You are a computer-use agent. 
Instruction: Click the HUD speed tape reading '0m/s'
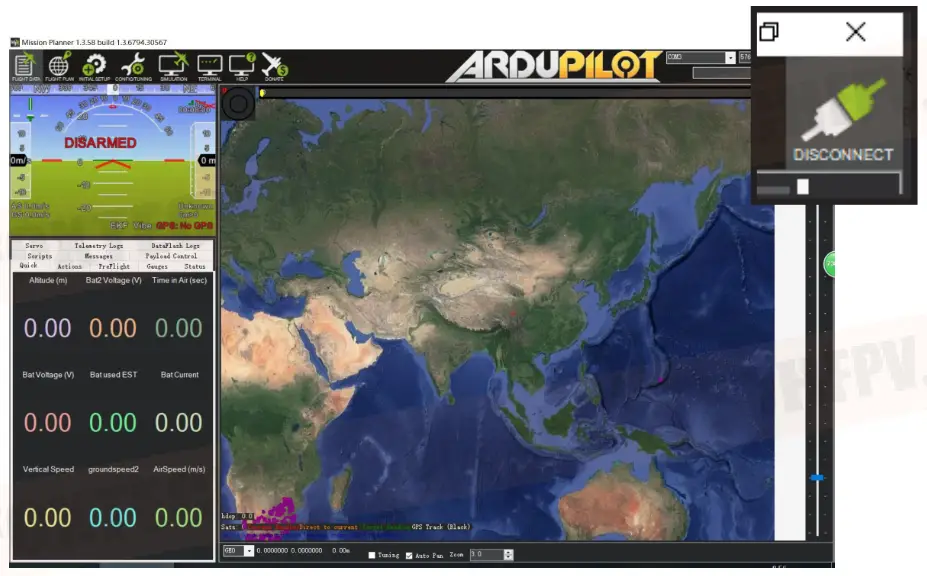pyautogui.click(x=18, y=160)
